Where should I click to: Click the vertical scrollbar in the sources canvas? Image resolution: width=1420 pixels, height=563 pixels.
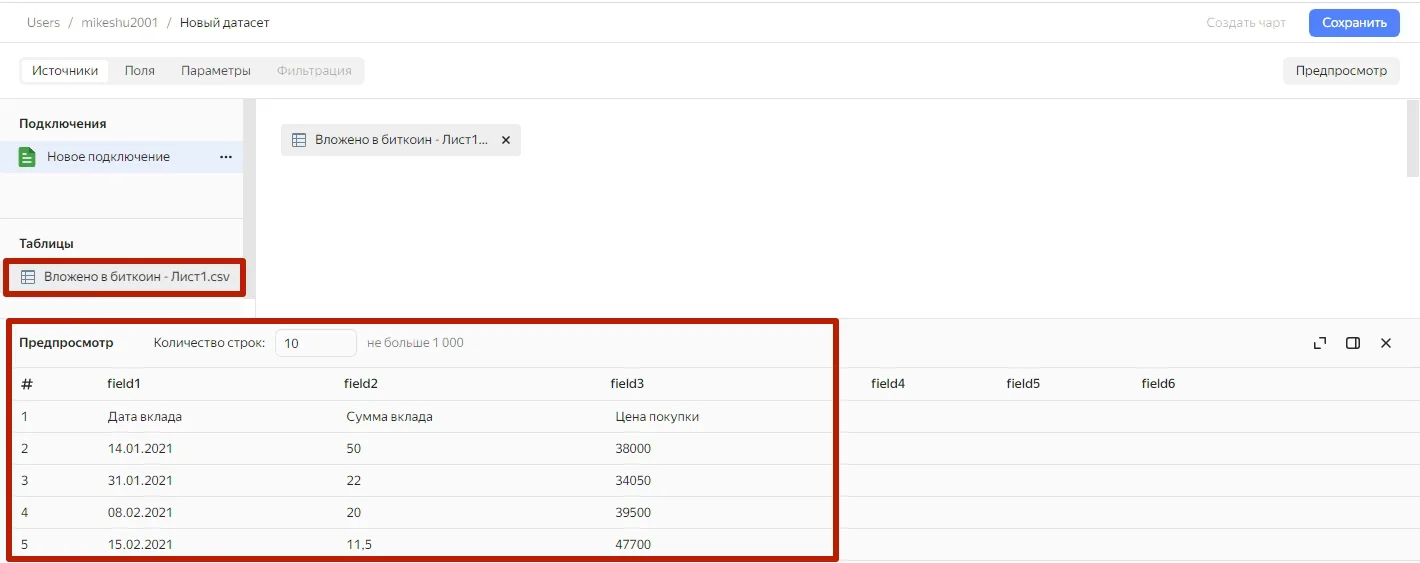point(1412,138)
